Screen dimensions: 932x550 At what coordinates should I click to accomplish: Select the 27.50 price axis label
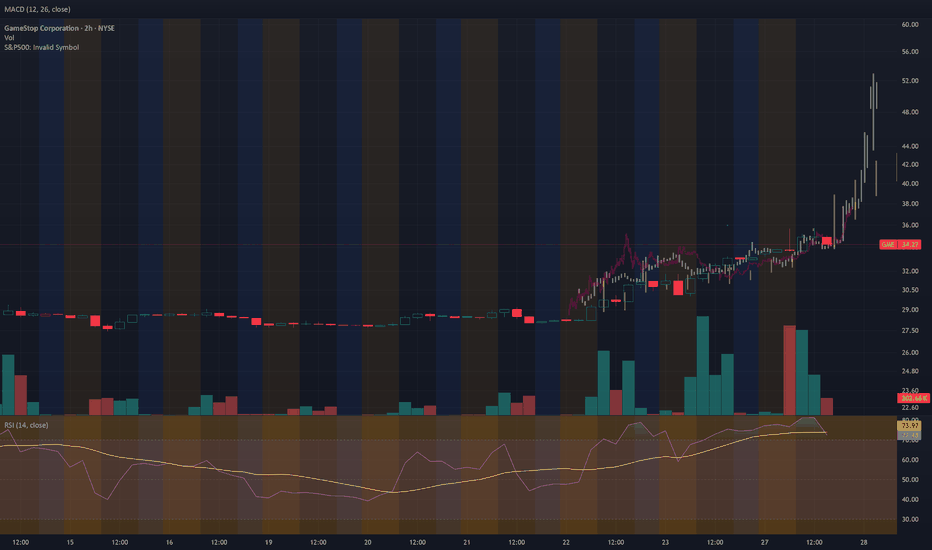[x=909, y=331]
